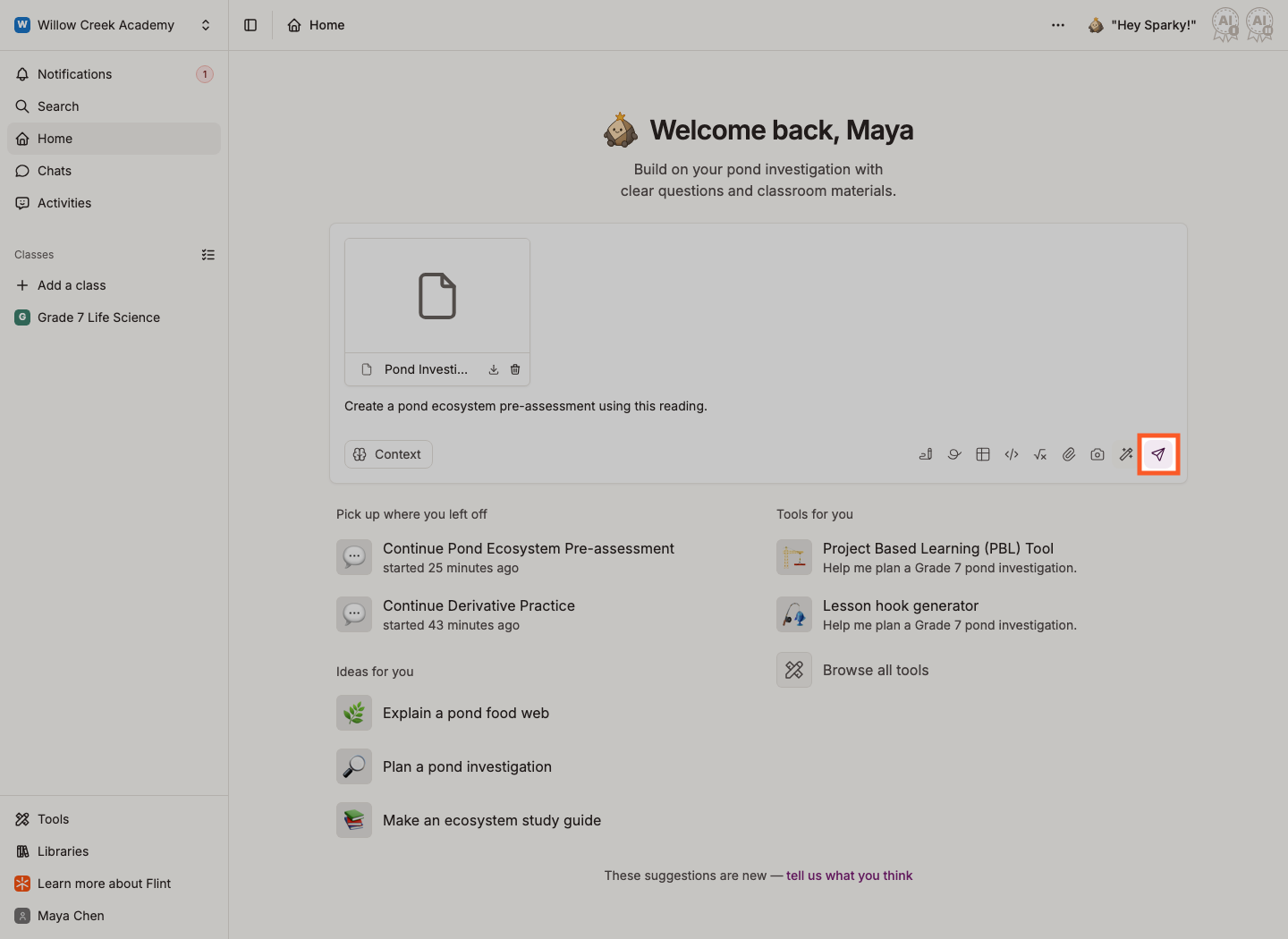Download the attached Pond Investi... file
Viewport: 1288px width, 939px height.
pos(494,369)
